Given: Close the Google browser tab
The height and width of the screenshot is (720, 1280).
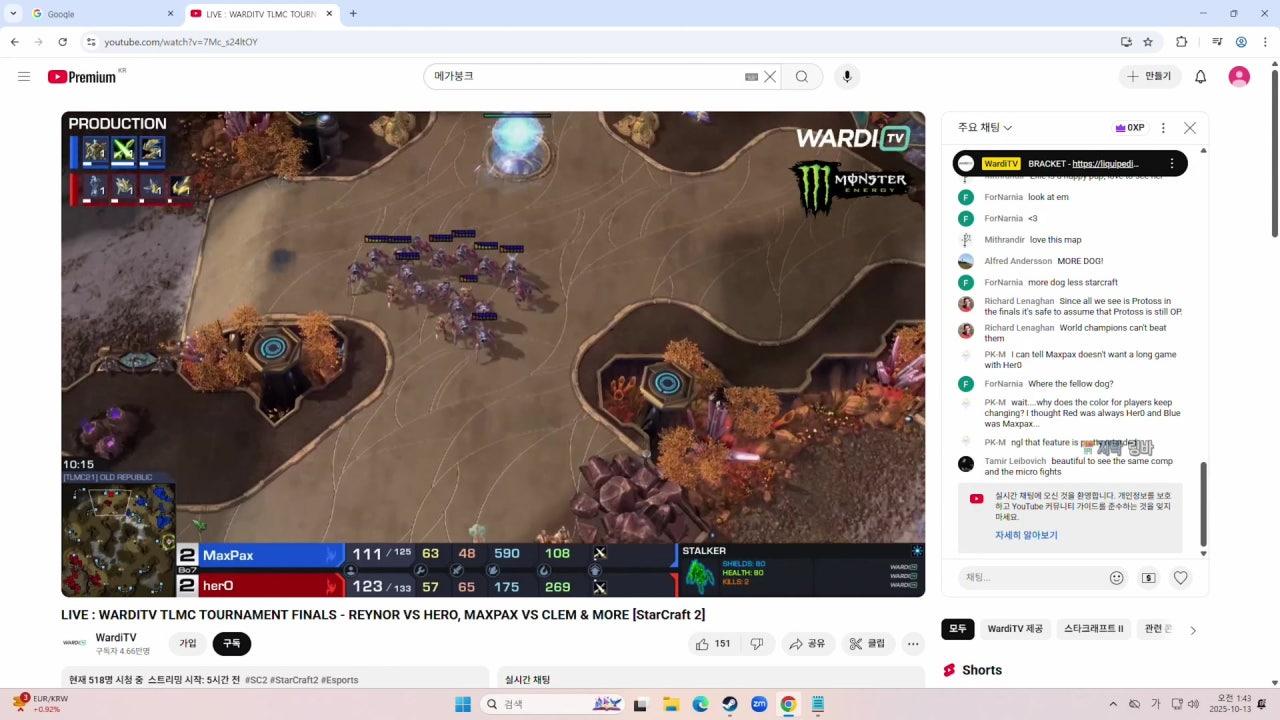Looking at the screenshot, I should tap(170, 14).
